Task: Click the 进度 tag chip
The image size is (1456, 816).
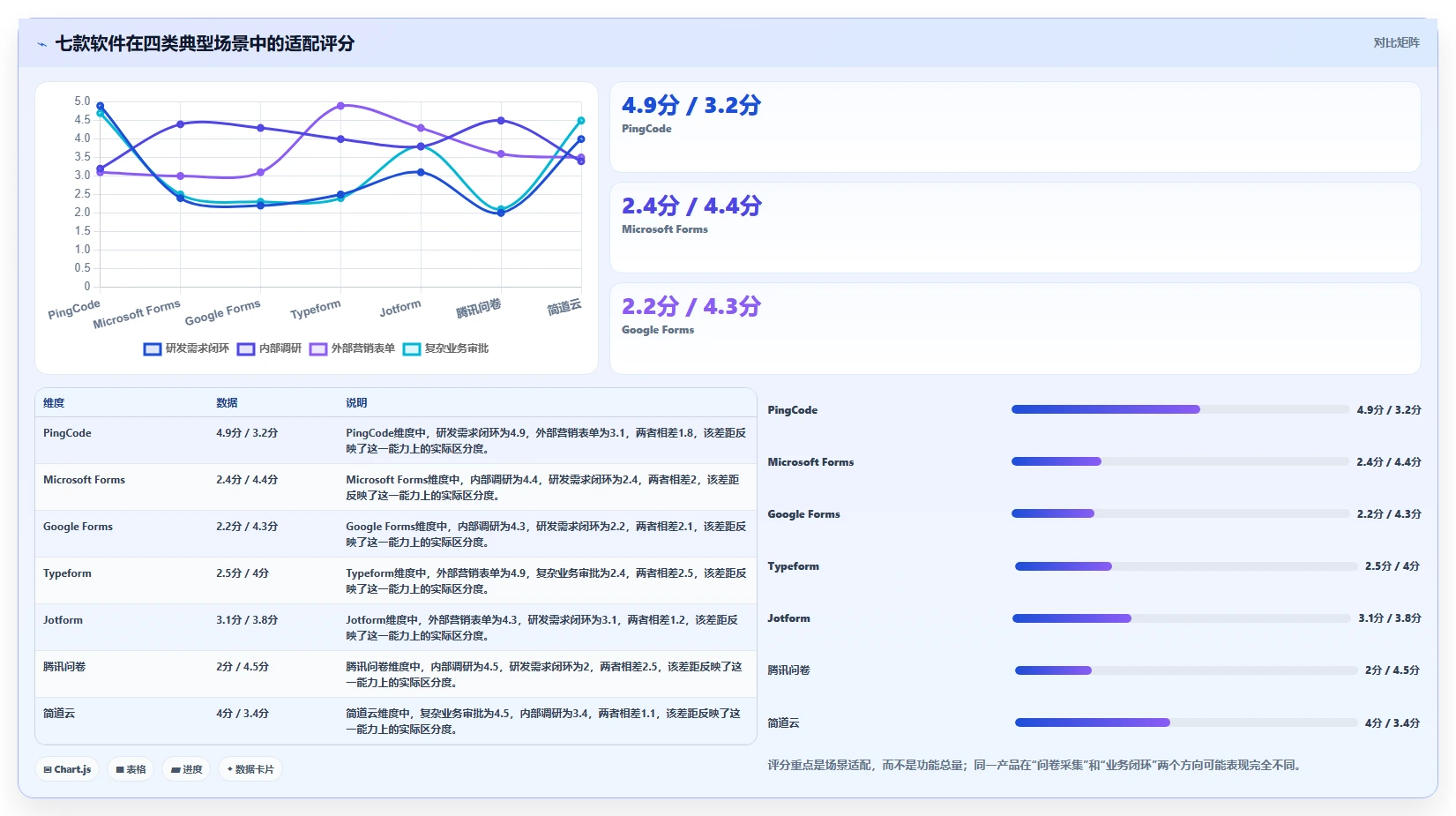Action: point(186,769)
